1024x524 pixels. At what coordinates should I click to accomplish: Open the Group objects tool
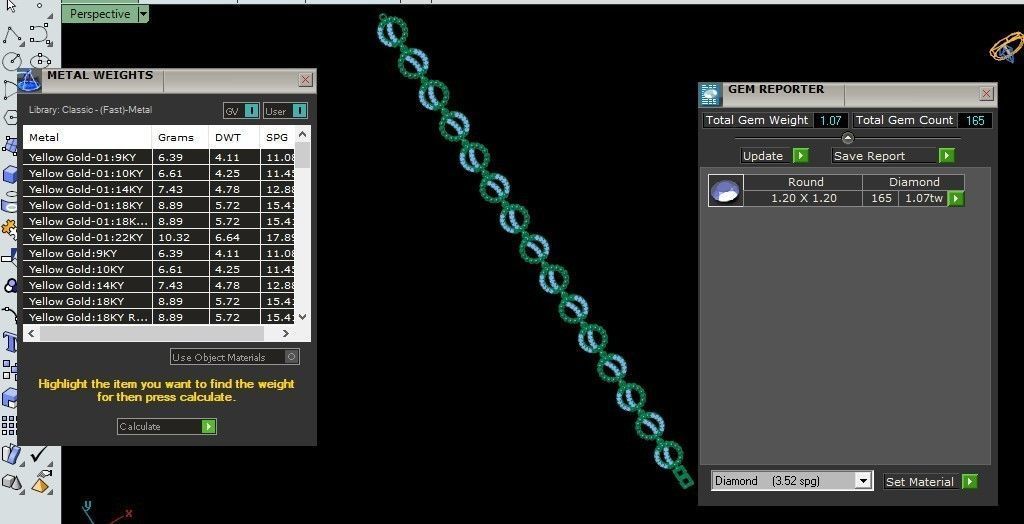point(9,370)
